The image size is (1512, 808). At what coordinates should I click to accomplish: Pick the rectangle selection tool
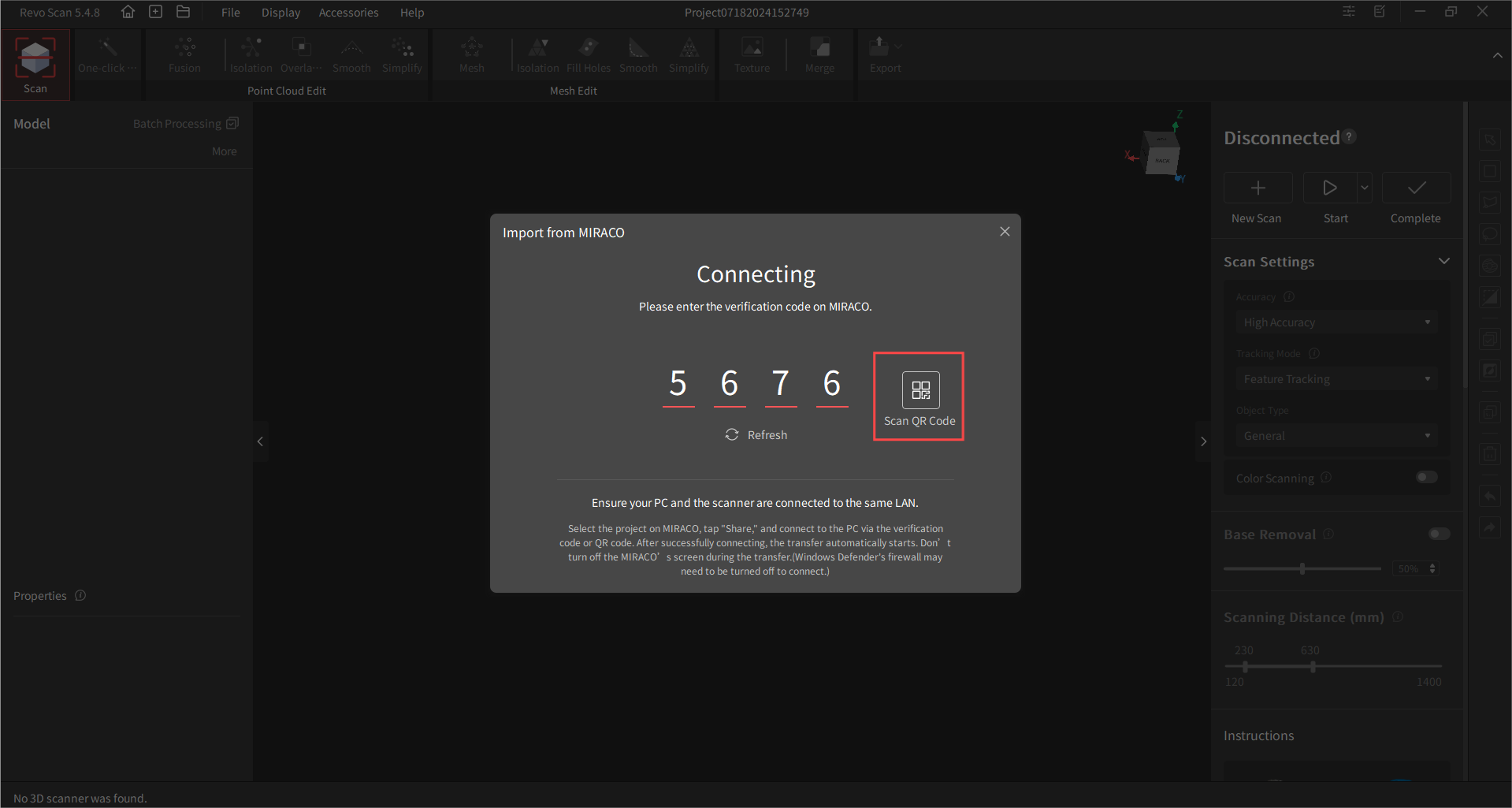[x=1490, y=171]
